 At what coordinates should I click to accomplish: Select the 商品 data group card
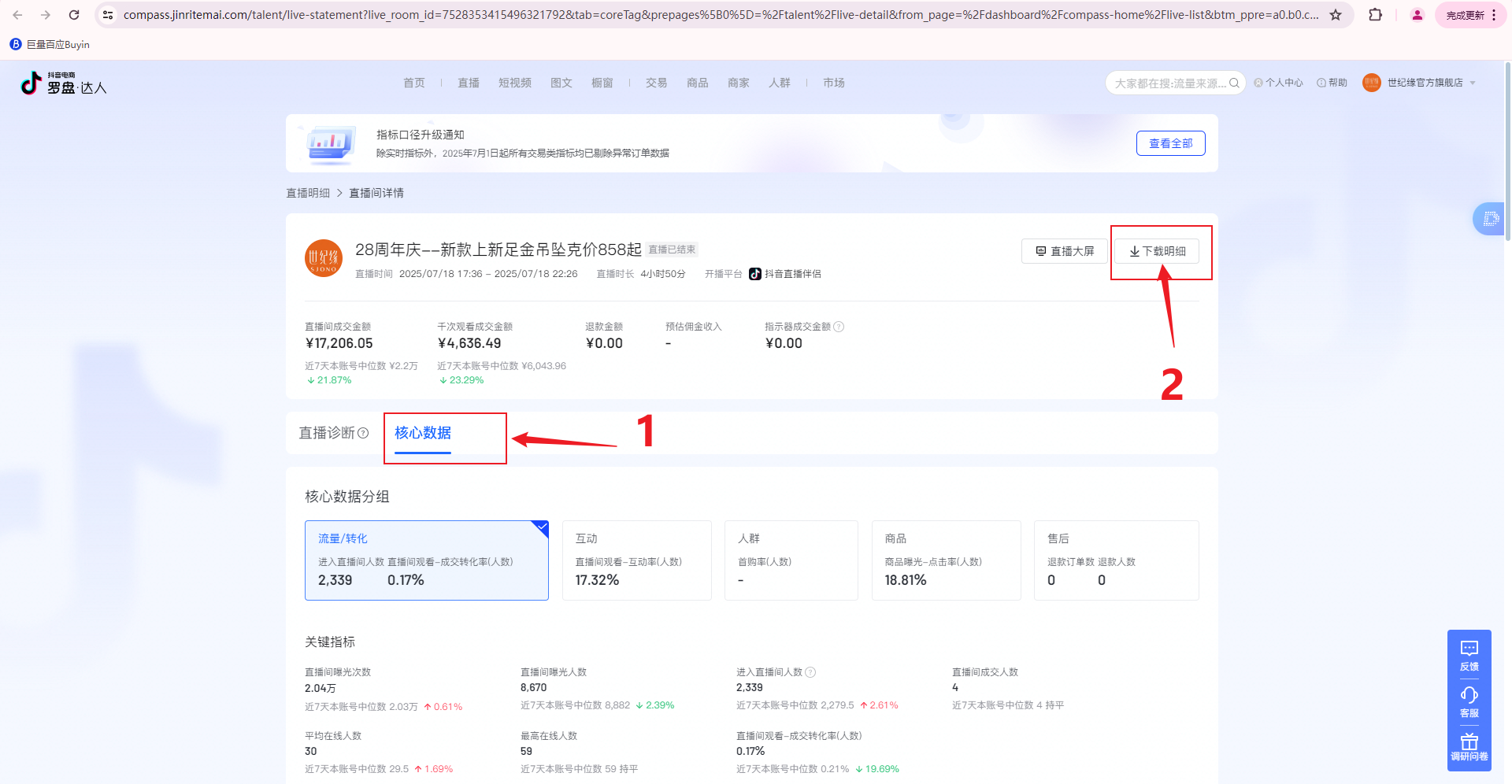946,560
